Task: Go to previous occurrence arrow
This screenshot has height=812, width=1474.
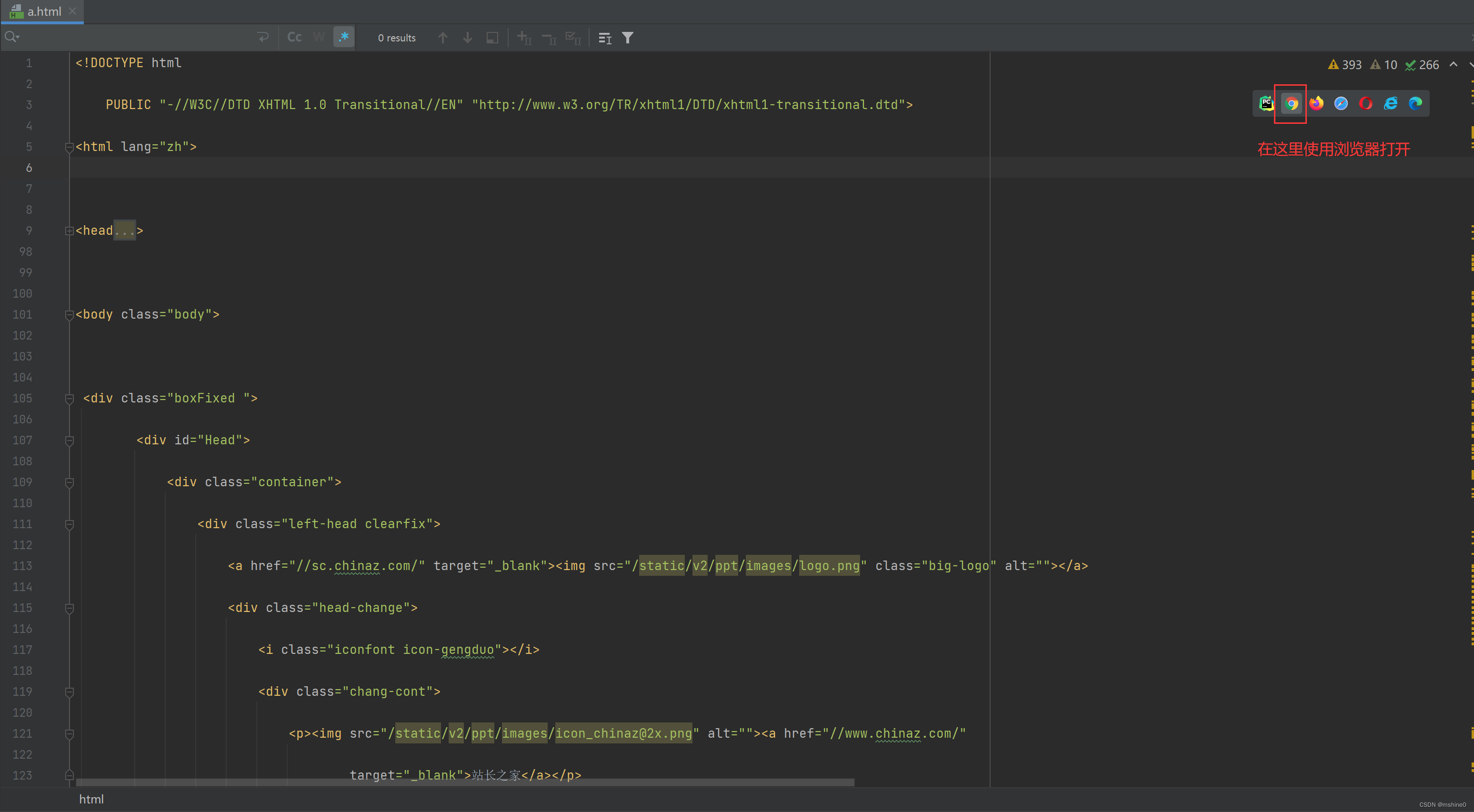Action: click(x=442, y=38)
